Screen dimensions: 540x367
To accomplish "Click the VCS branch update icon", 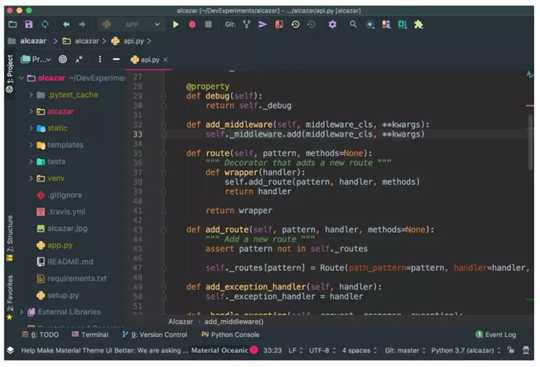I will click(246, 24).
